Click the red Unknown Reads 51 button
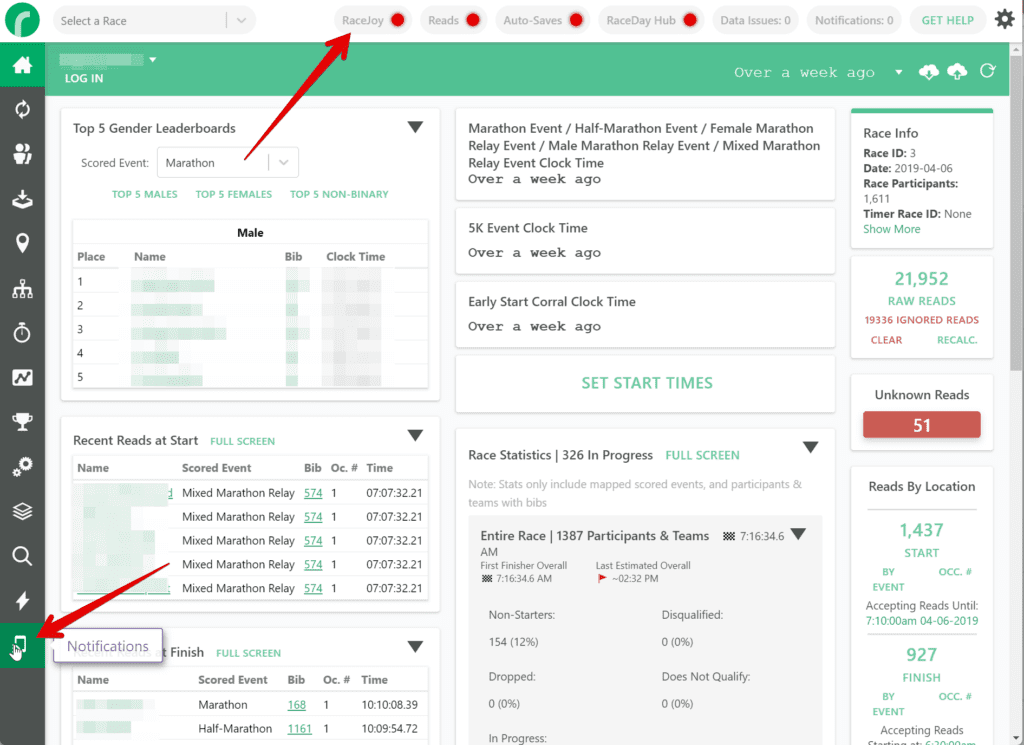The width and height of the screenshot is (1024, 745). pyautogui.click(x=921, y=425)
